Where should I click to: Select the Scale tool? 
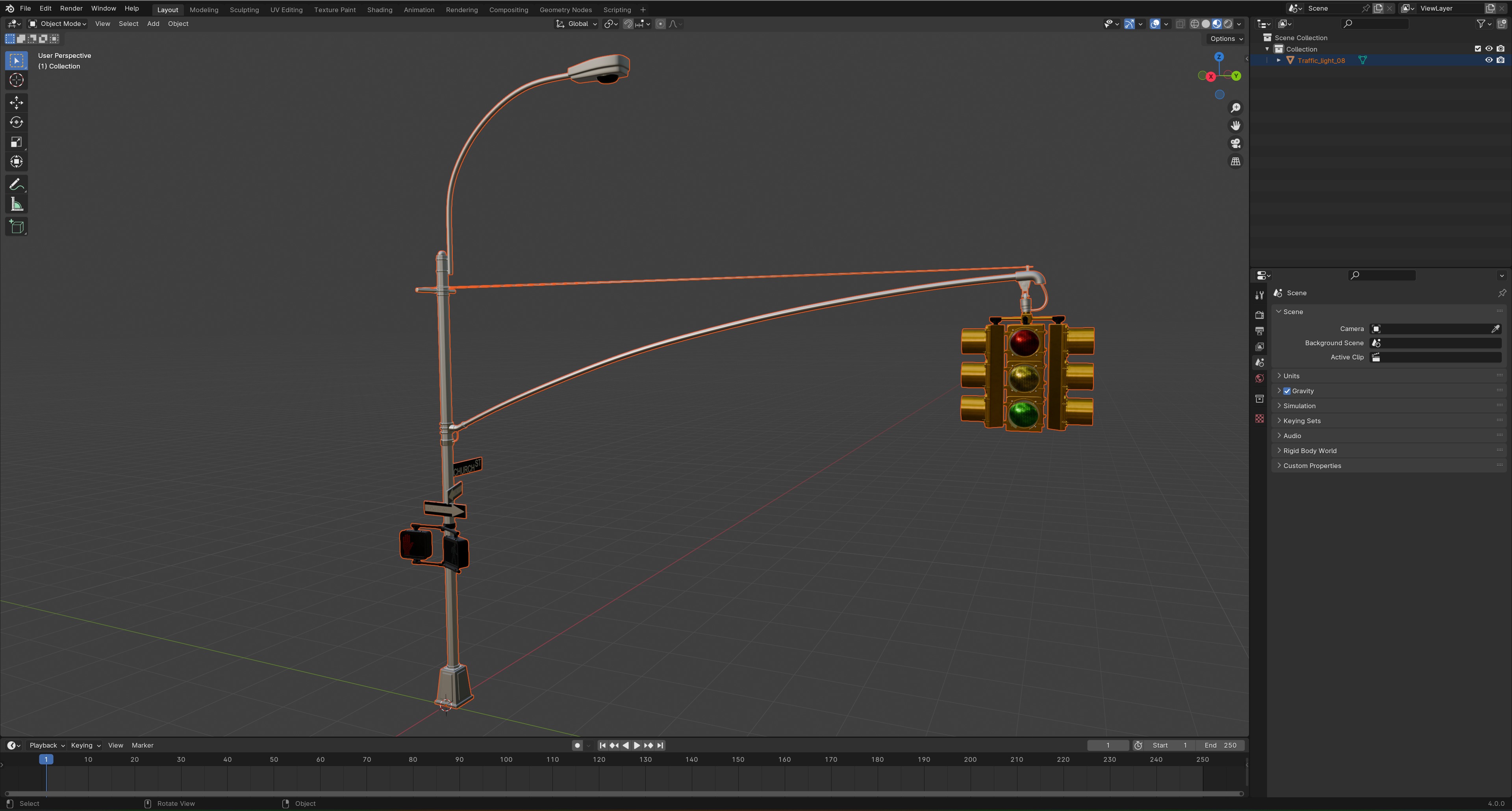point(17,142)
